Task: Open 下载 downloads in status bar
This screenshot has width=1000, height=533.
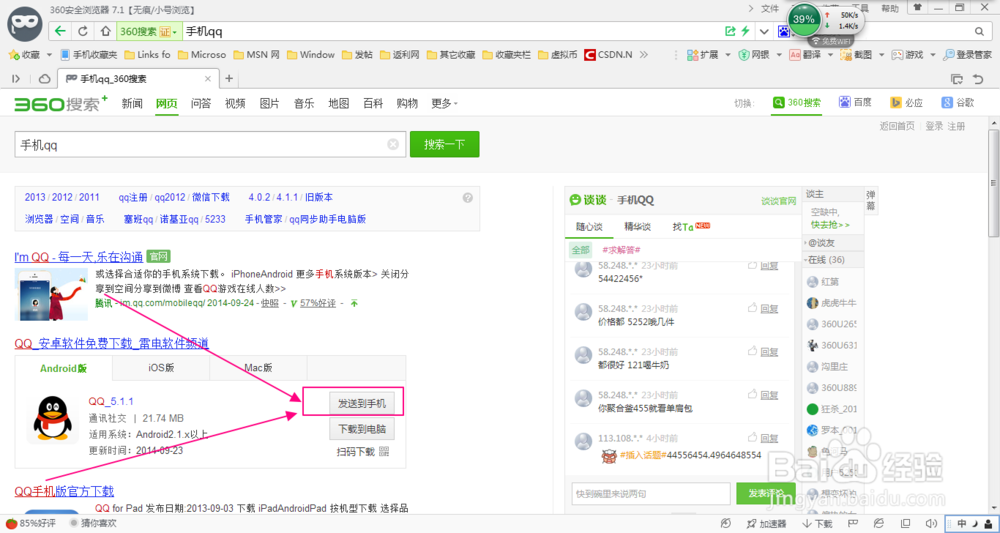Action: tap(817, 523)
